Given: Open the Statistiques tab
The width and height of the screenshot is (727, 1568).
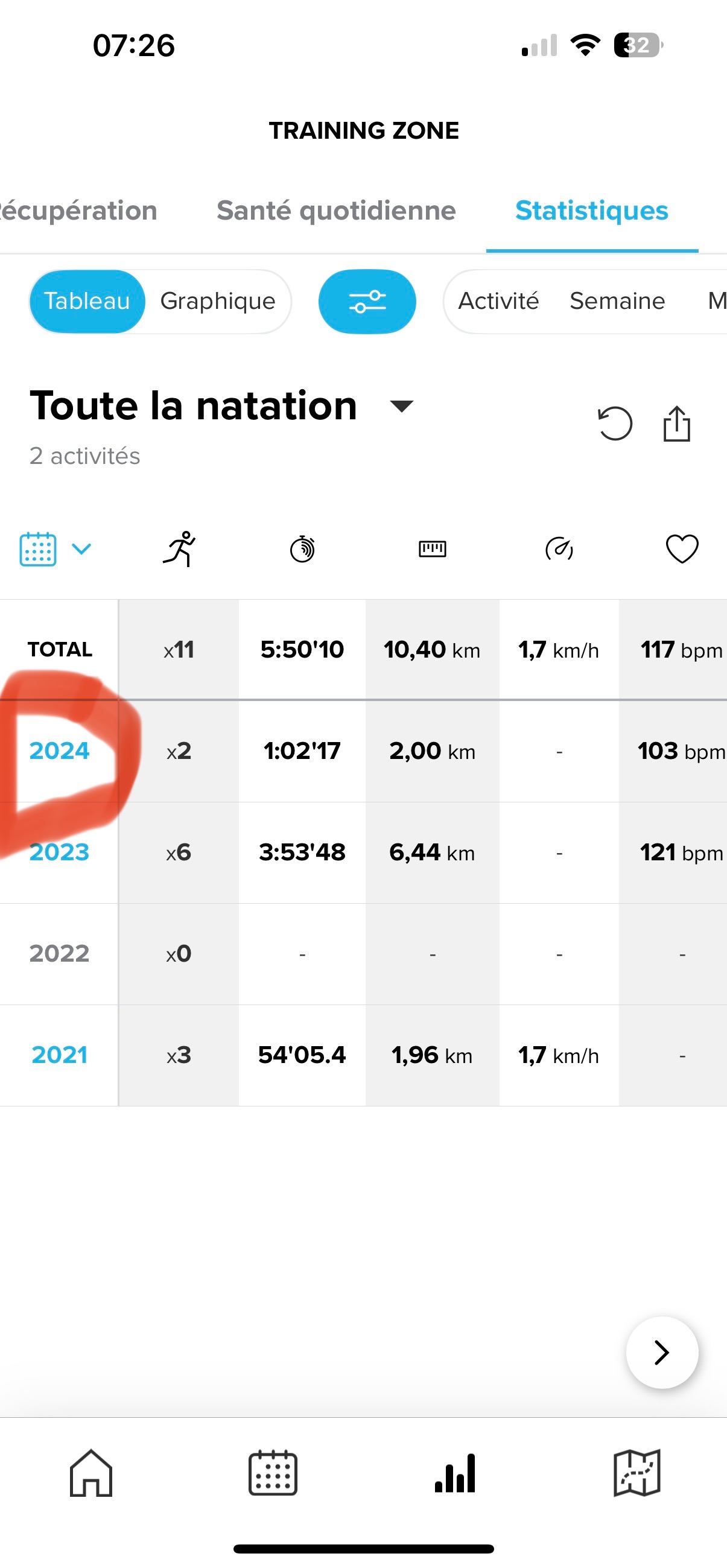Looking at the screenshot, I should tap(592, 211).
